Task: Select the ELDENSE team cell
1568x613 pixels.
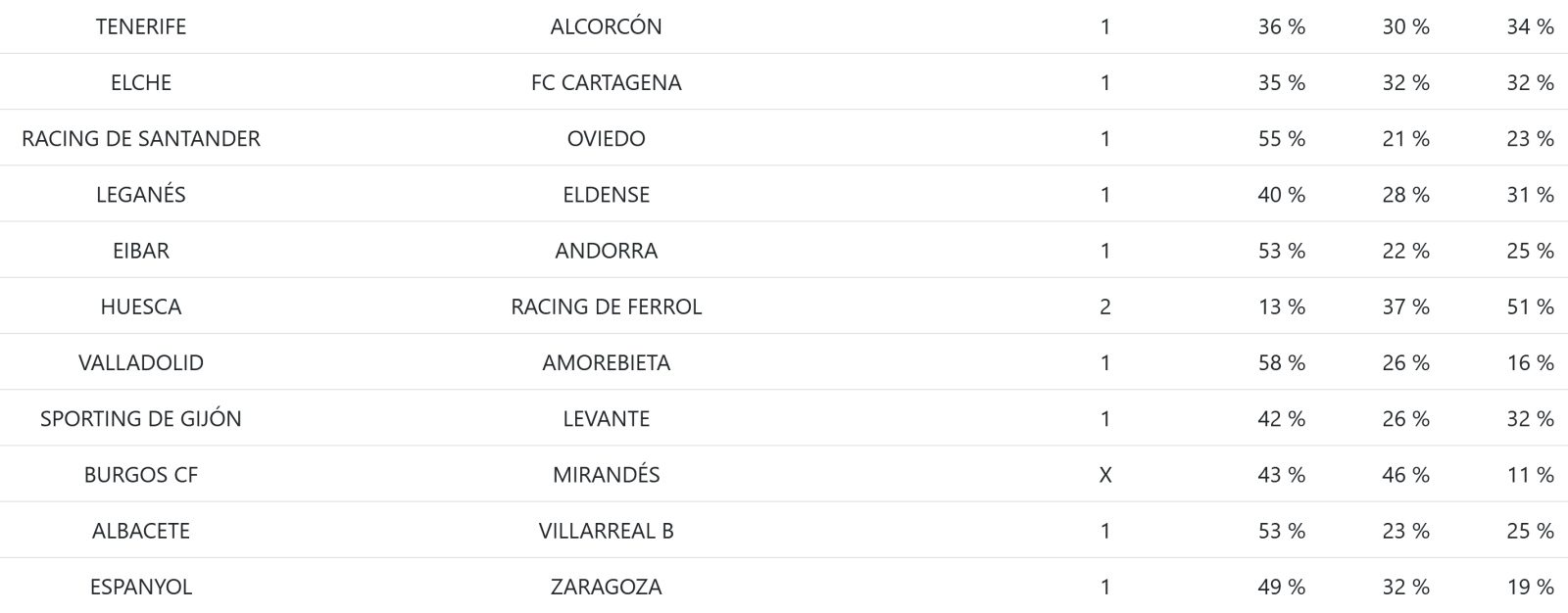Action: (606, 194)
